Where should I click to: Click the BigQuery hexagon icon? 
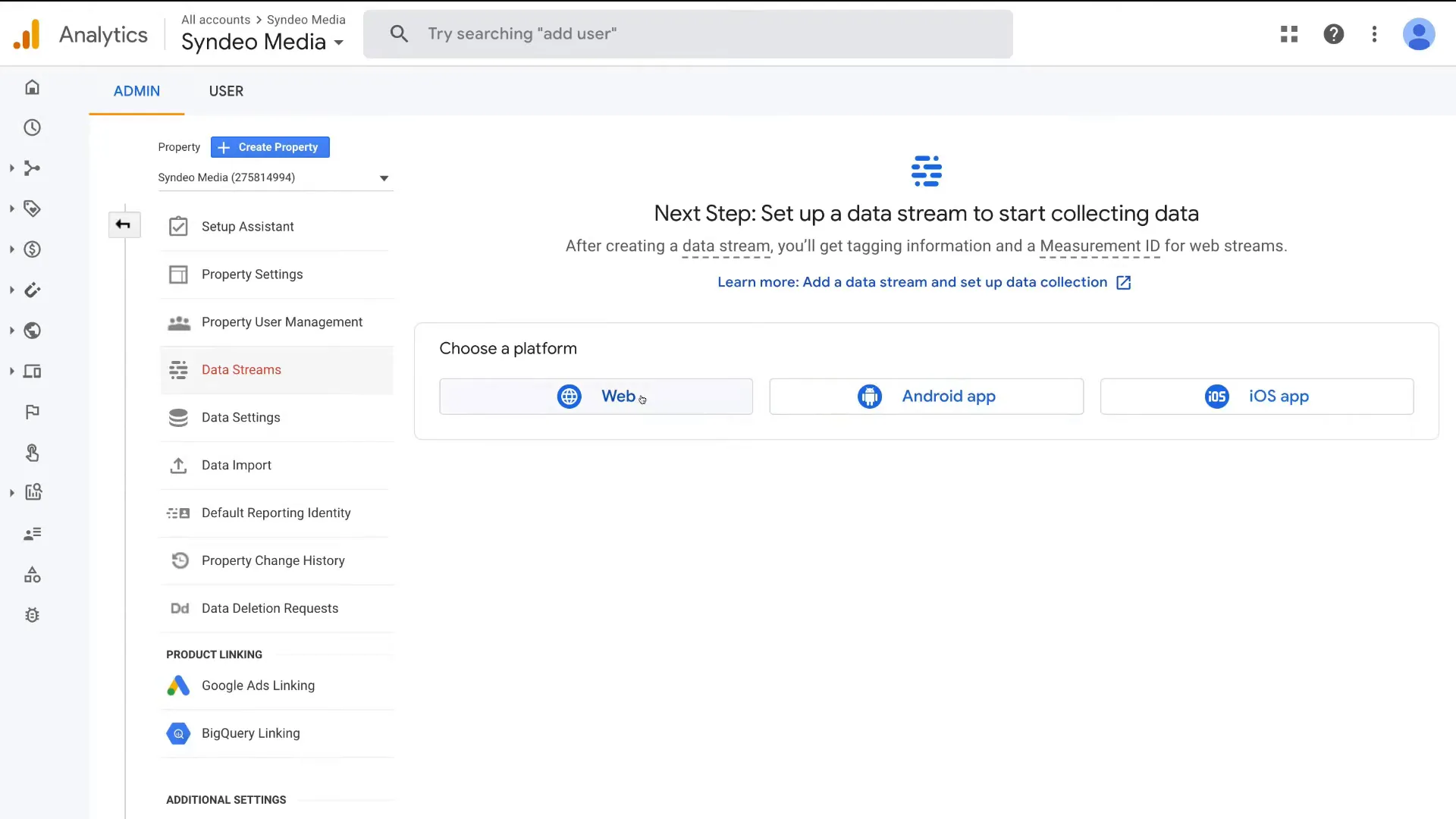click(x=178, y=733)
